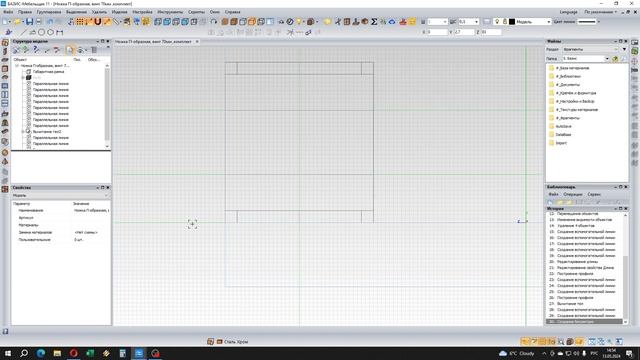
Task: Expand the Вычитание тел2 tree node
Action: pyautogui.click(x=23, y=131)
